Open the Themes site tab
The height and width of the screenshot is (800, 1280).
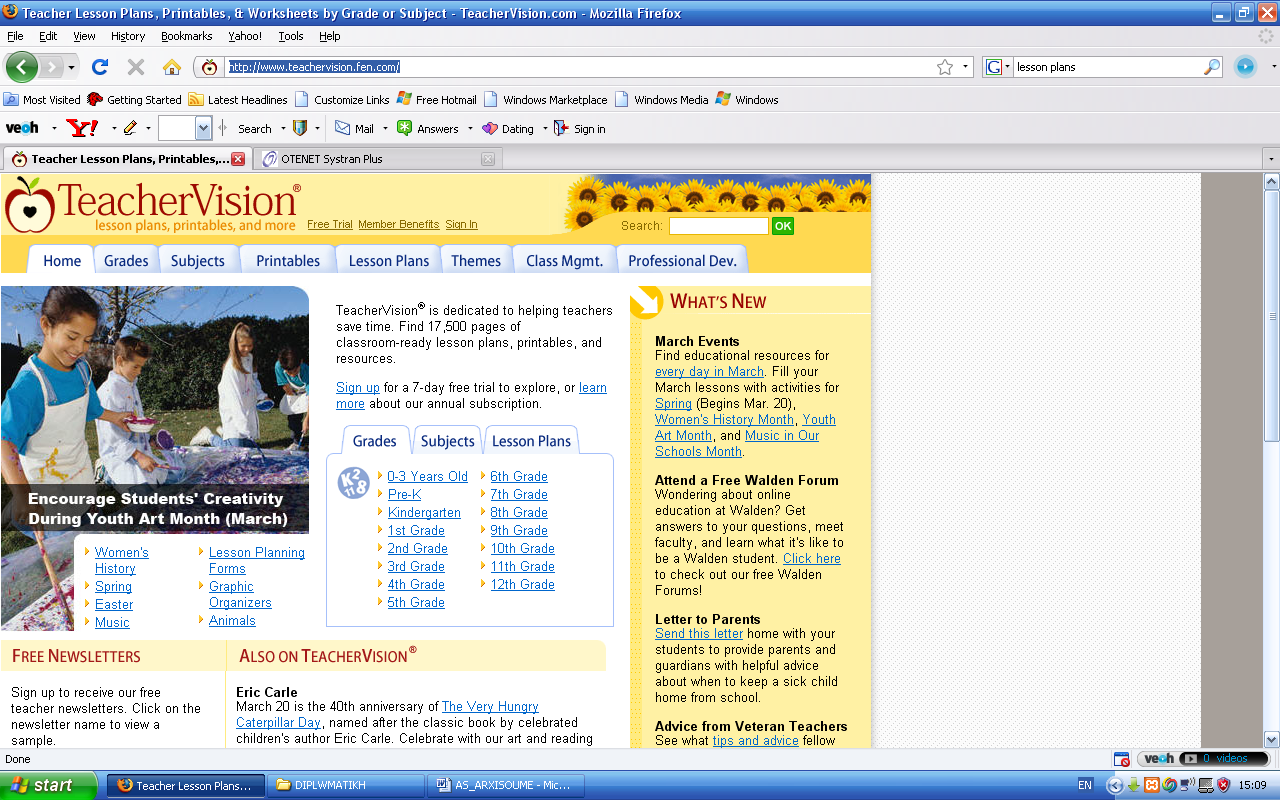pos(476,260)
